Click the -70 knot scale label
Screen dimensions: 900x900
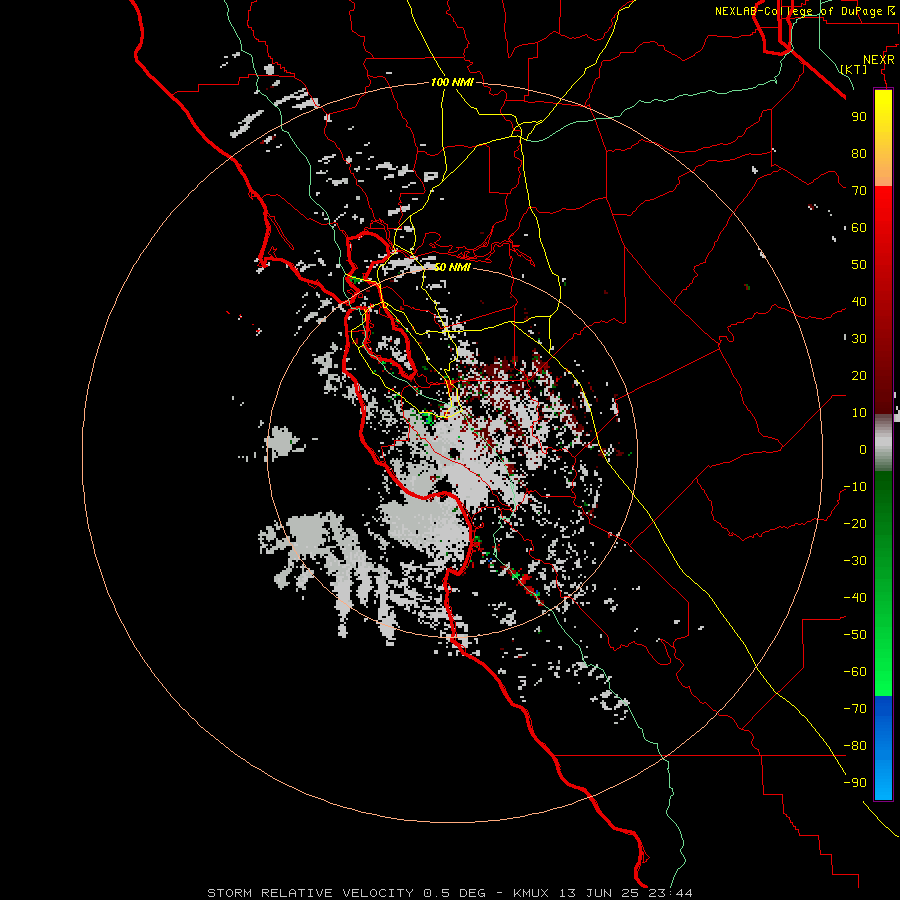pos(855,709)
